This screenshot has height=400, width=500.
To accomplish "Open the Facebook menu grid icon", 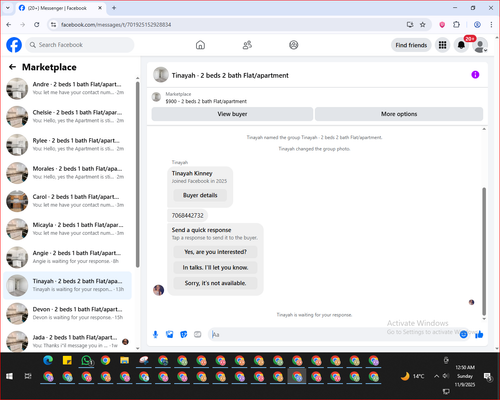I will (442, 45).
